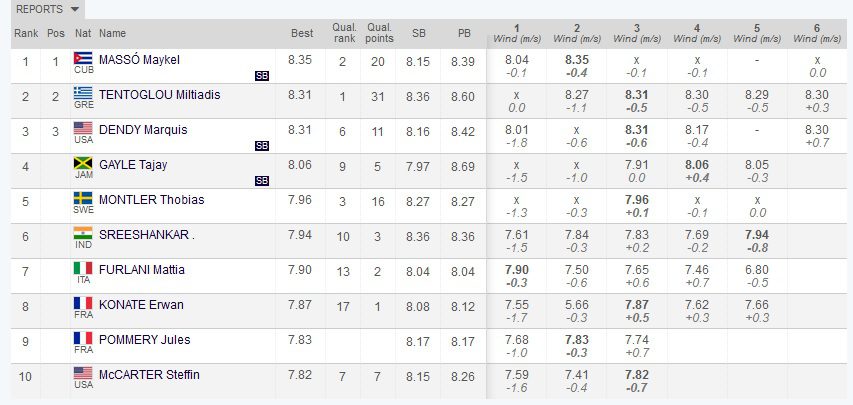Screen dimensions: 853x405
Task: Click the Sweden flag icon
Action: click(x=83, y=198)
